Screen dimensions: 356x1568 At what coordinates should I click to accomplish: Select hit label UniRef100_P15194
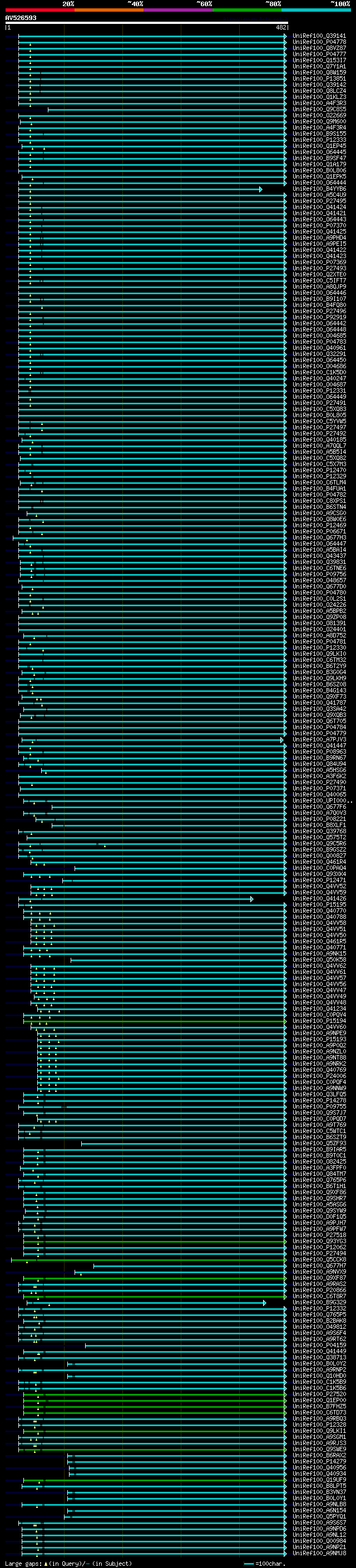[x=319, y=1021]
